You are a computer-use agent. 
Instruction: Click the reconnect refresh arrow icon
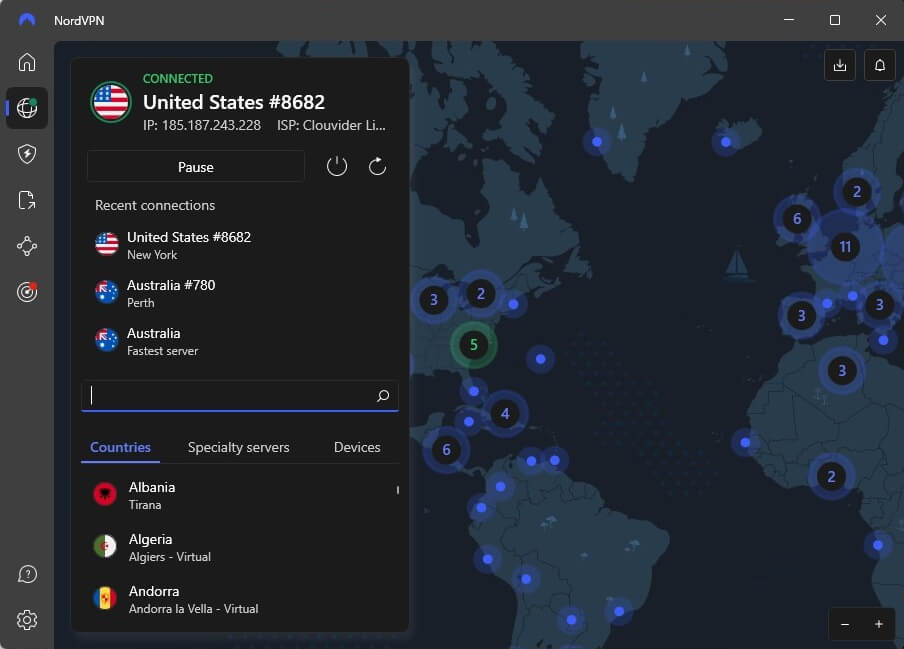pyautogui.click(x=377, y=167)
